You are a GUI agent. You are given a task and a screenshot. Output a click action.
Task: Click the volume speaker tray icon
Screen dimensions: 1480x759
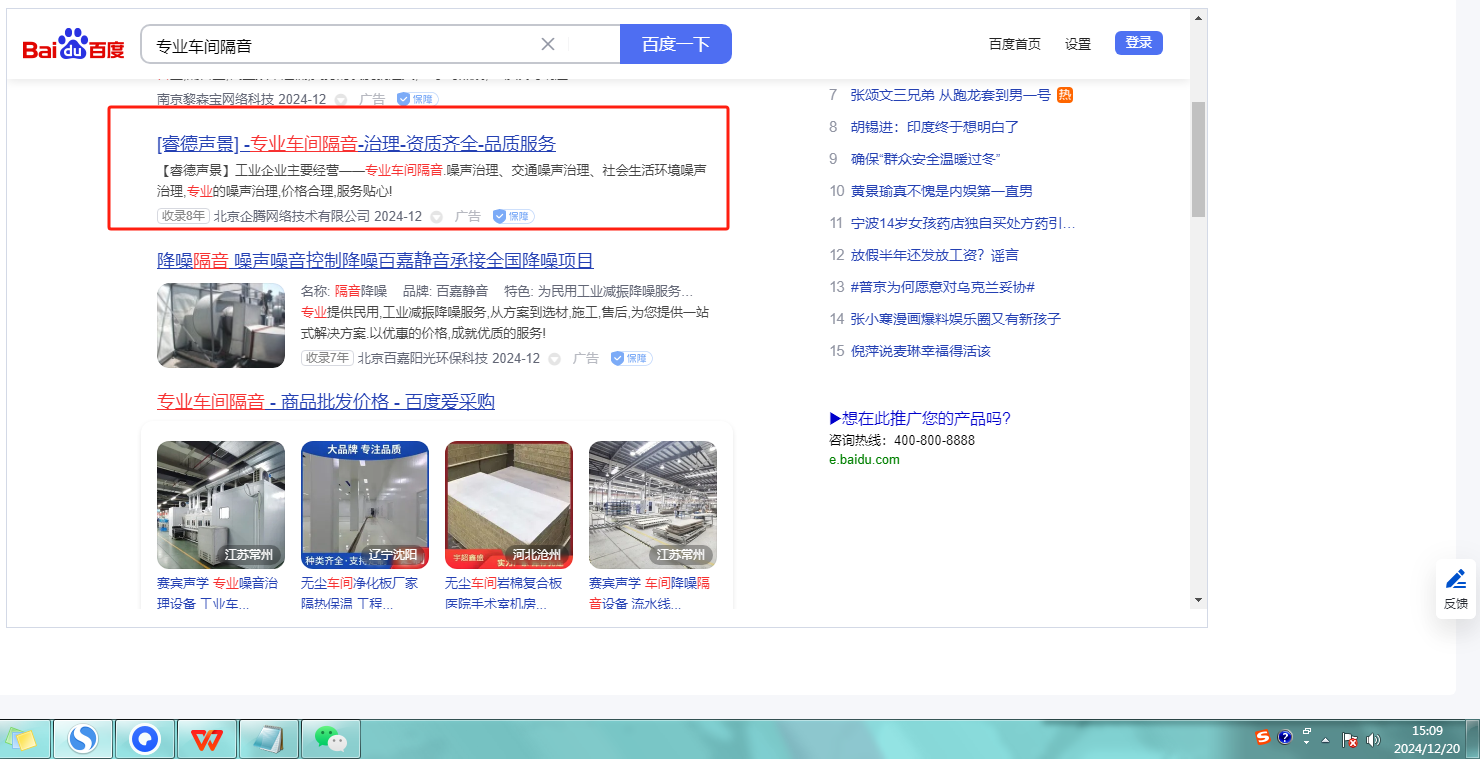coord(1373,740)
